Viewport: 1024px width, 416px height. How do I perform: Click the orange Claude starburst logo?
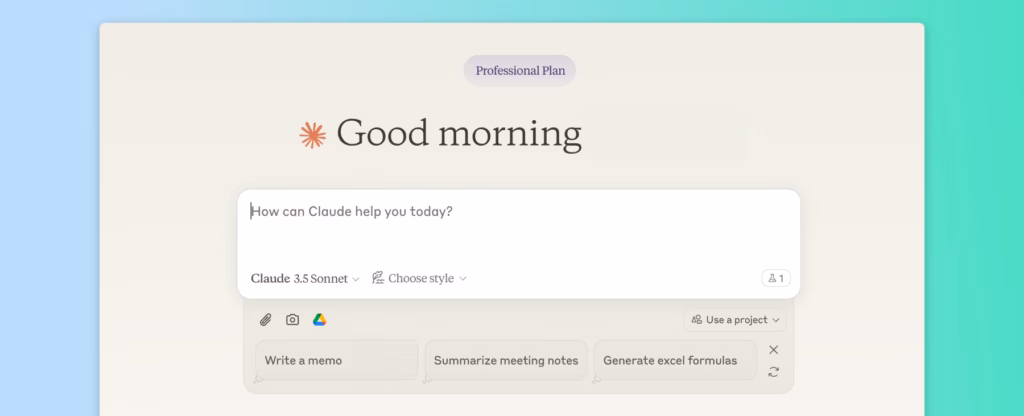312,135
